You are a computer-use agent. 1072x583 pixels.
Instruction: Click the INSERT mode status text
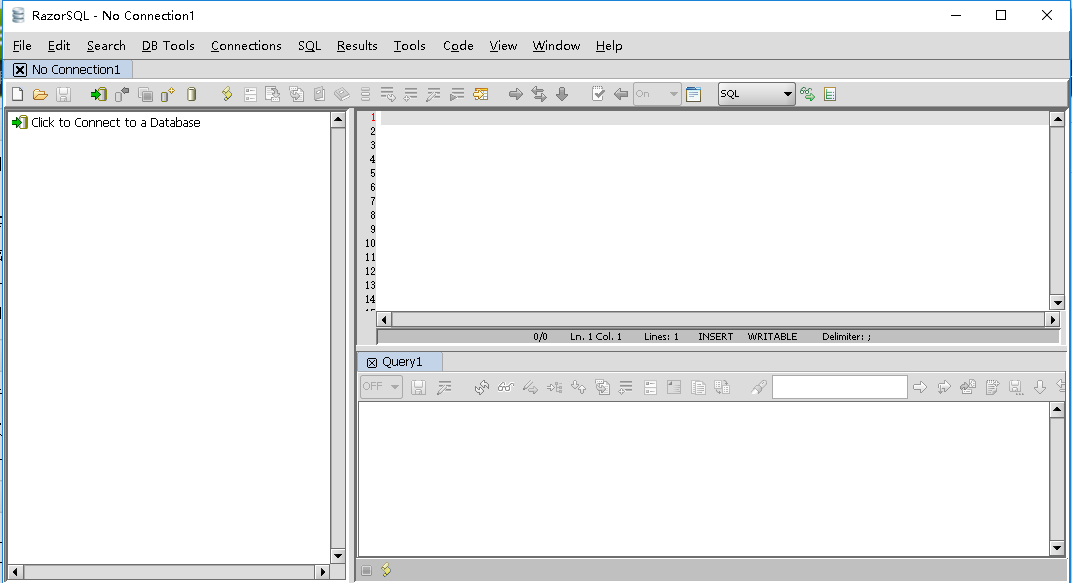click(716, 337)
